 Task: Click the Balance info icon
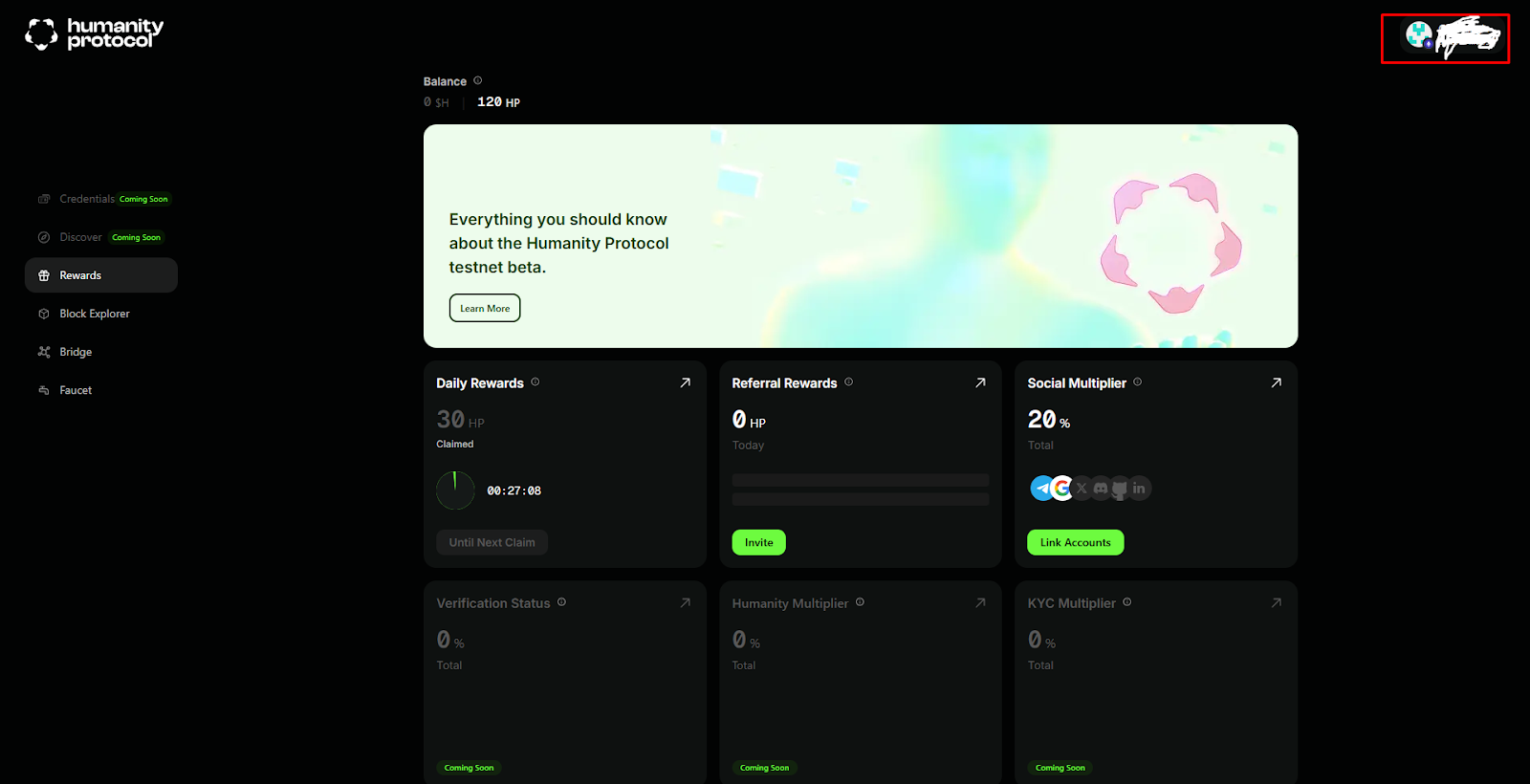[x=478, y=80]
